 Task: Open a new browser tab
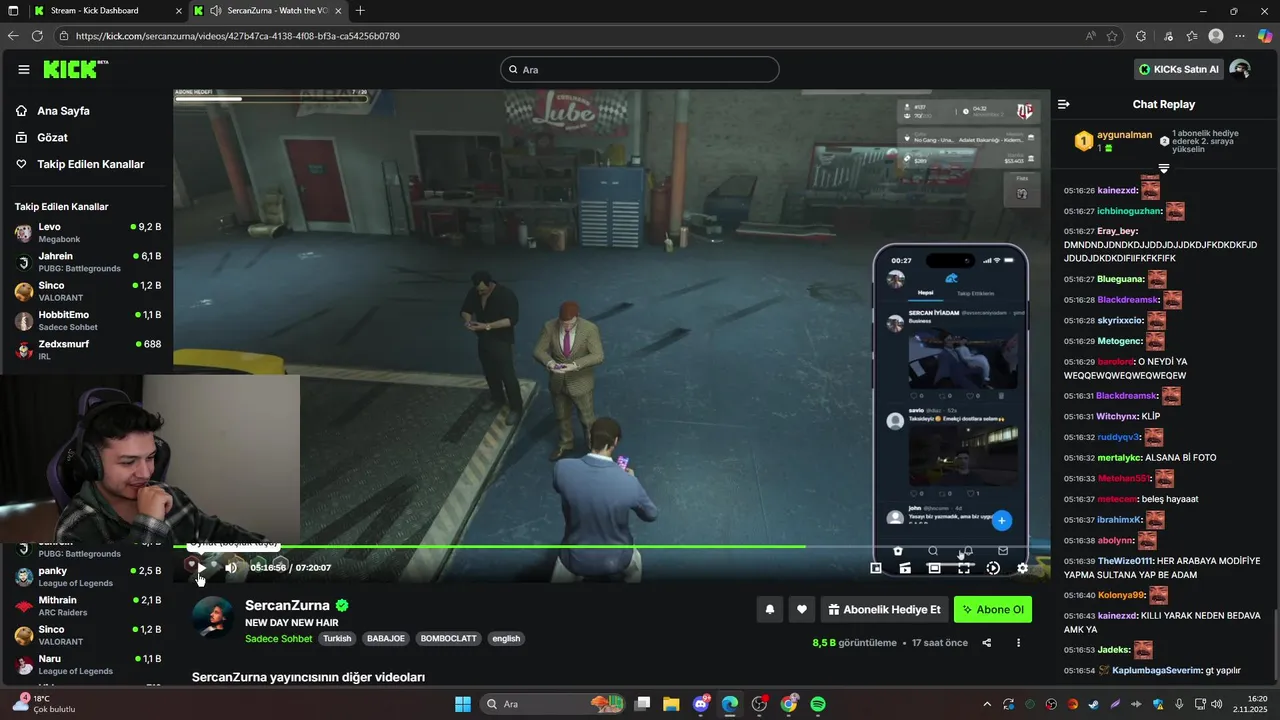(x=360, y=11)
